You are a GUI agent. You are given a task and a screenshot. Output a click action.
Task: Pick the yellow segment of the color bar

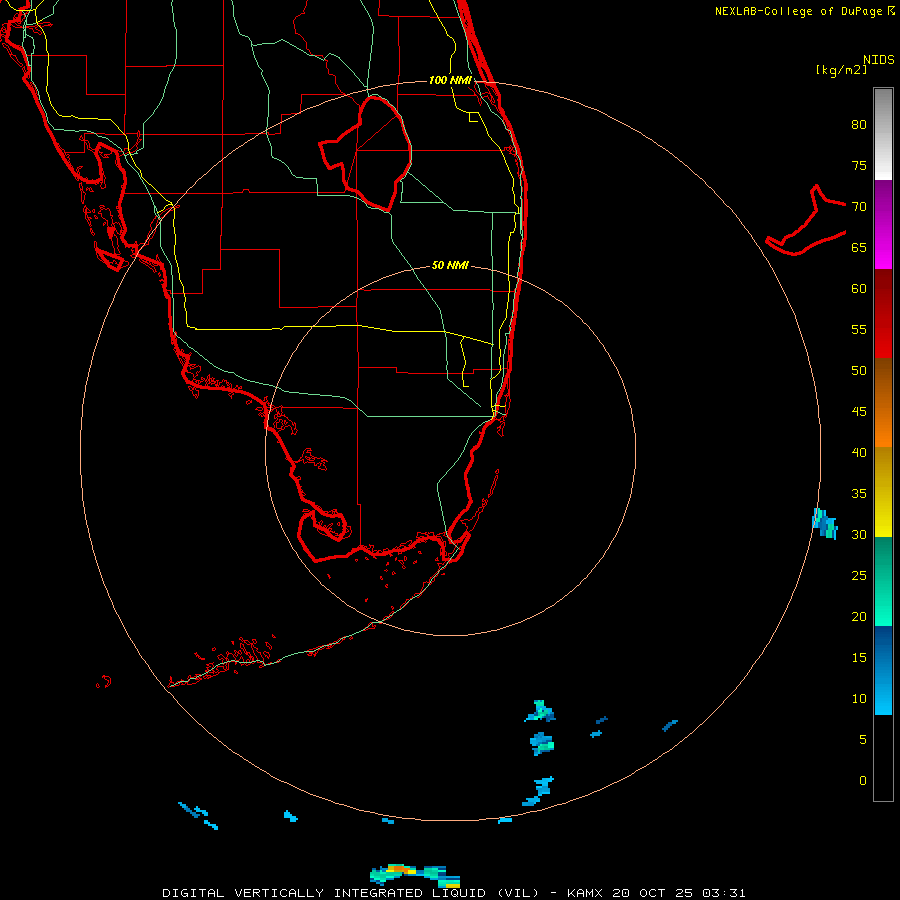pyautogui.click(x=883, y=492)
